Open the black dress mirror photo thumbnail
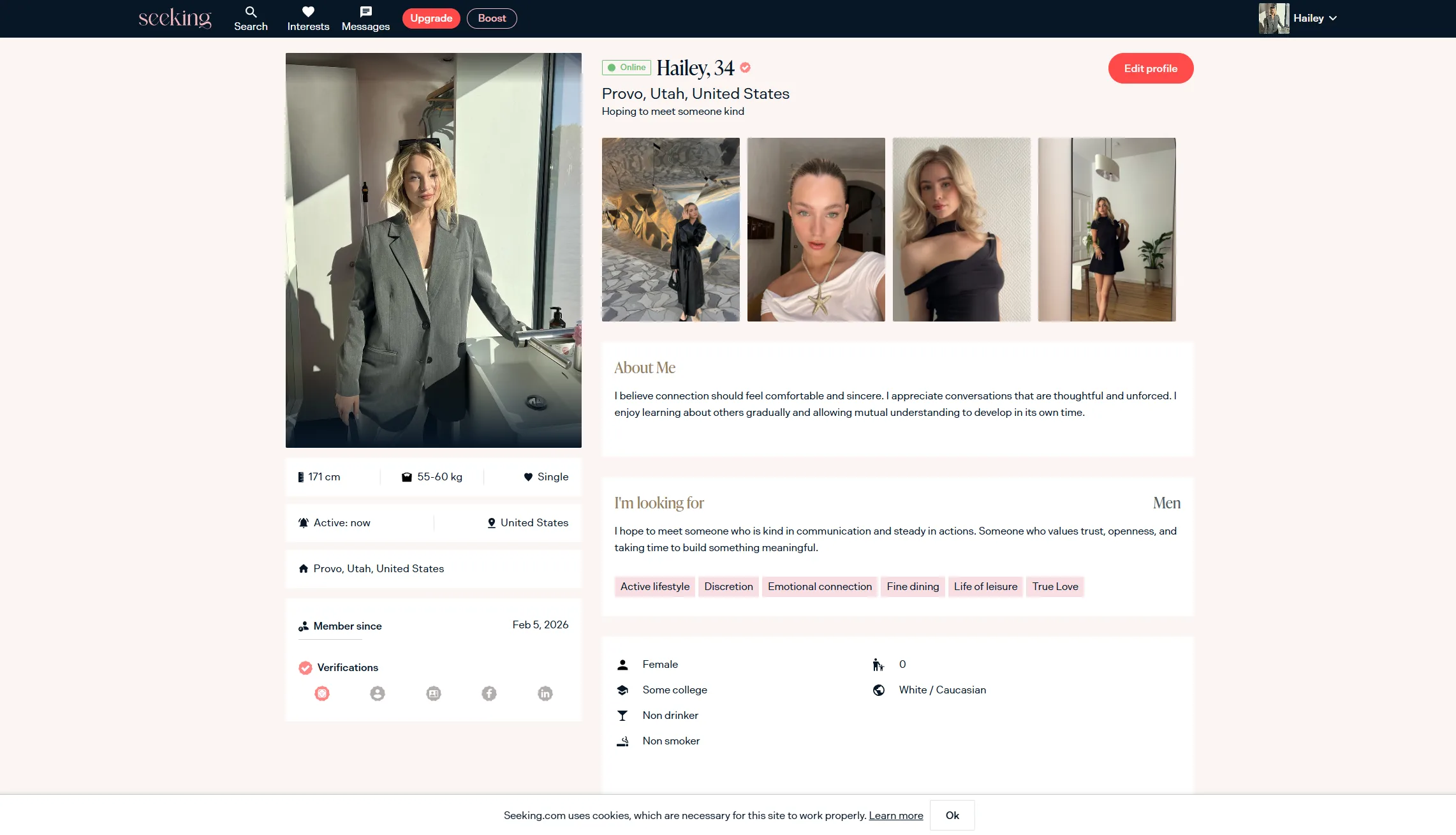 click(1107, 230)
